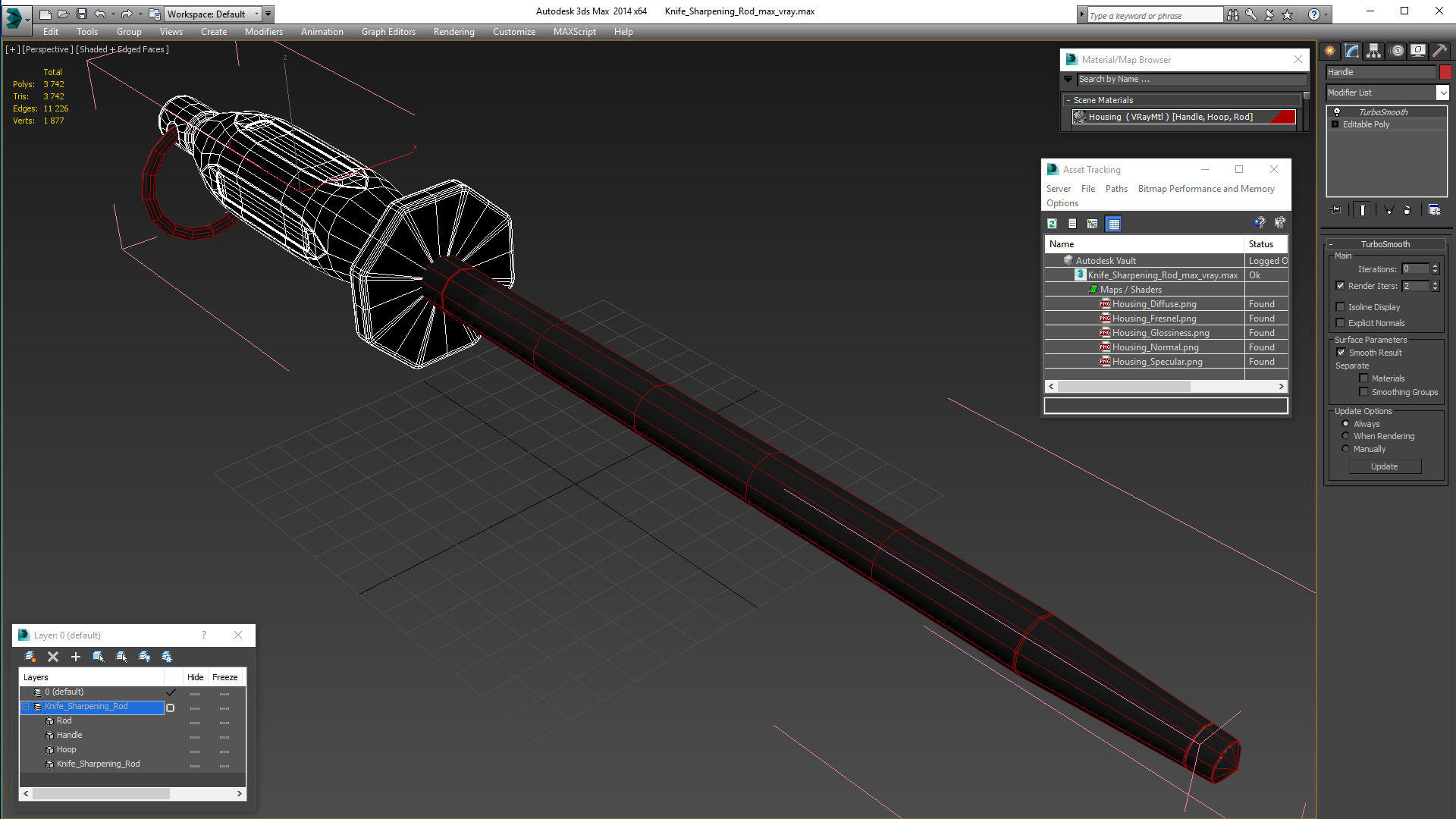This screenshot has height=819, width=1456.
Task: Toggle TurboSmooth modifier lightbulb icon
Action: (1337, 112)
